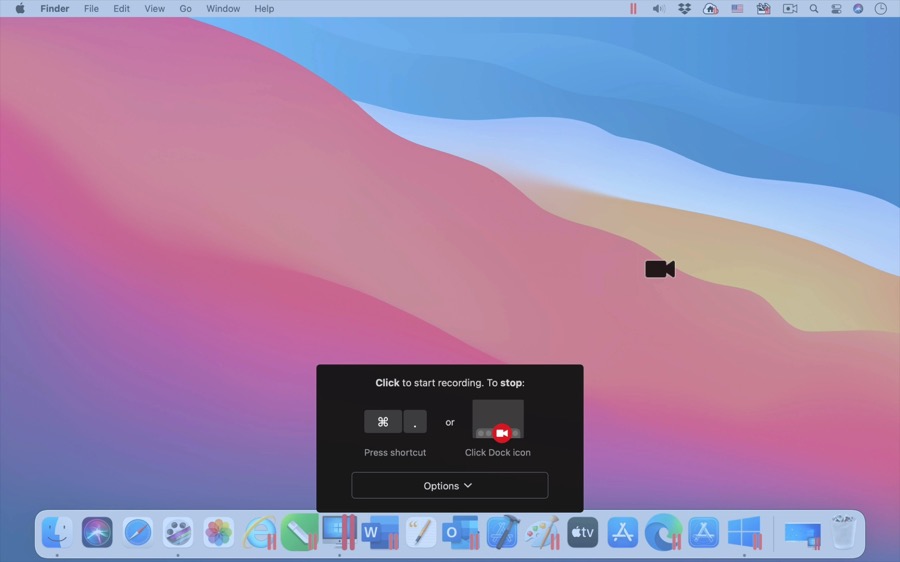Screen dimensions: 900x562
Task: Open the volume control in menu bar
Action: [x=658, y=9]
